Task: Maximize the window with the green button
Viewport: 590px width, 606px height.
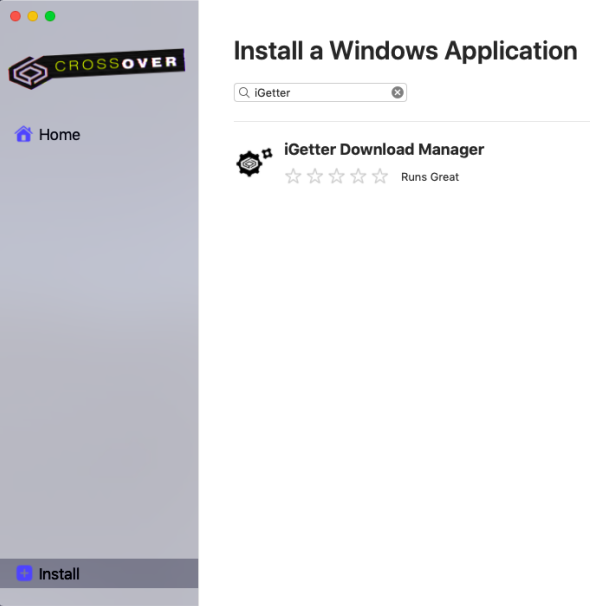Action: [x=50, y=16]
